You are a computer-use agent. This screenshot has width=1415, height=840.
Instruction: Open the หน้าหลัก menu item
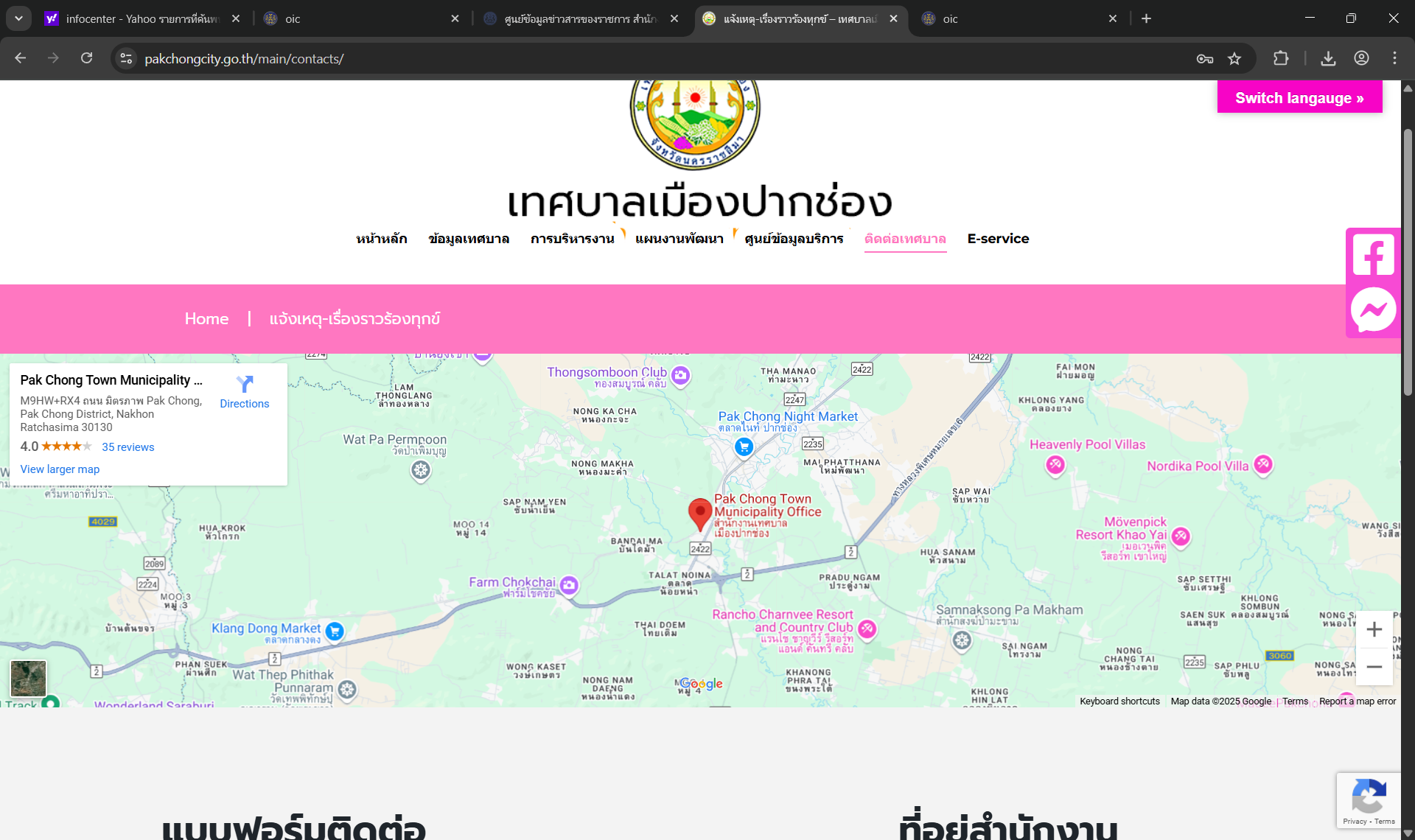tap(382, 239)
